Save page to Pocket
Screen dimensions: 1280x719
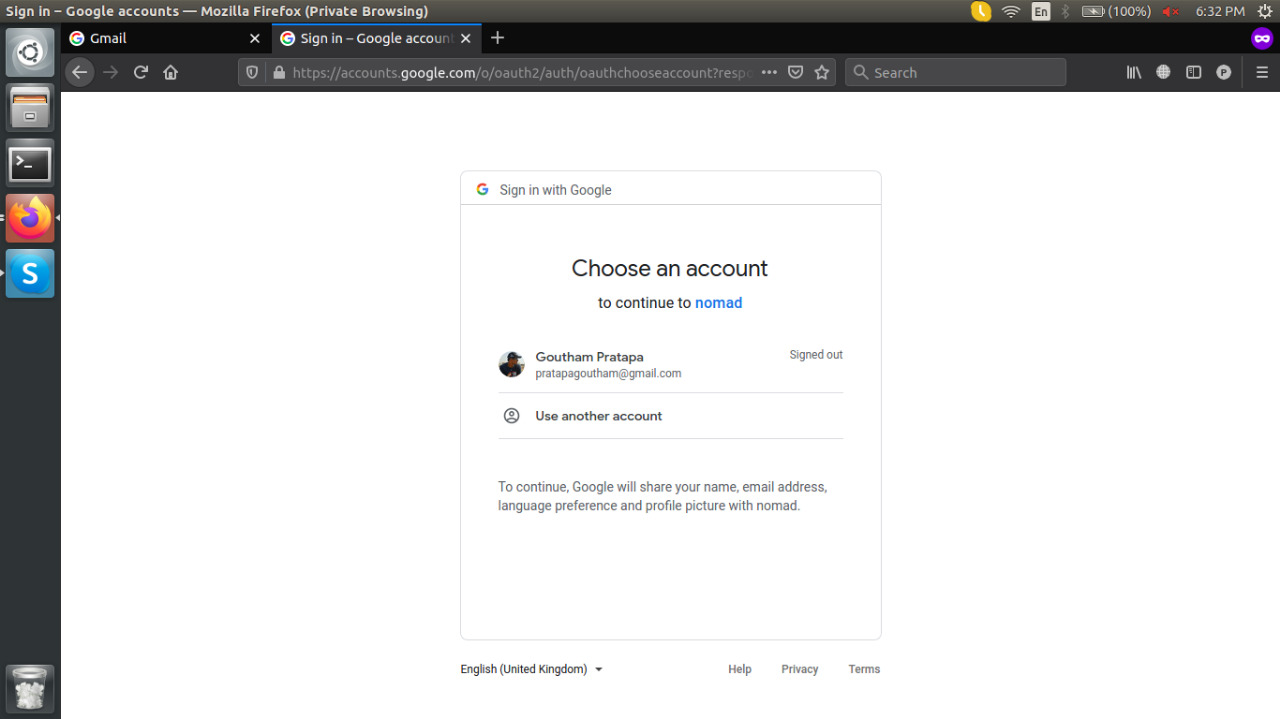[x=796, y=72]
